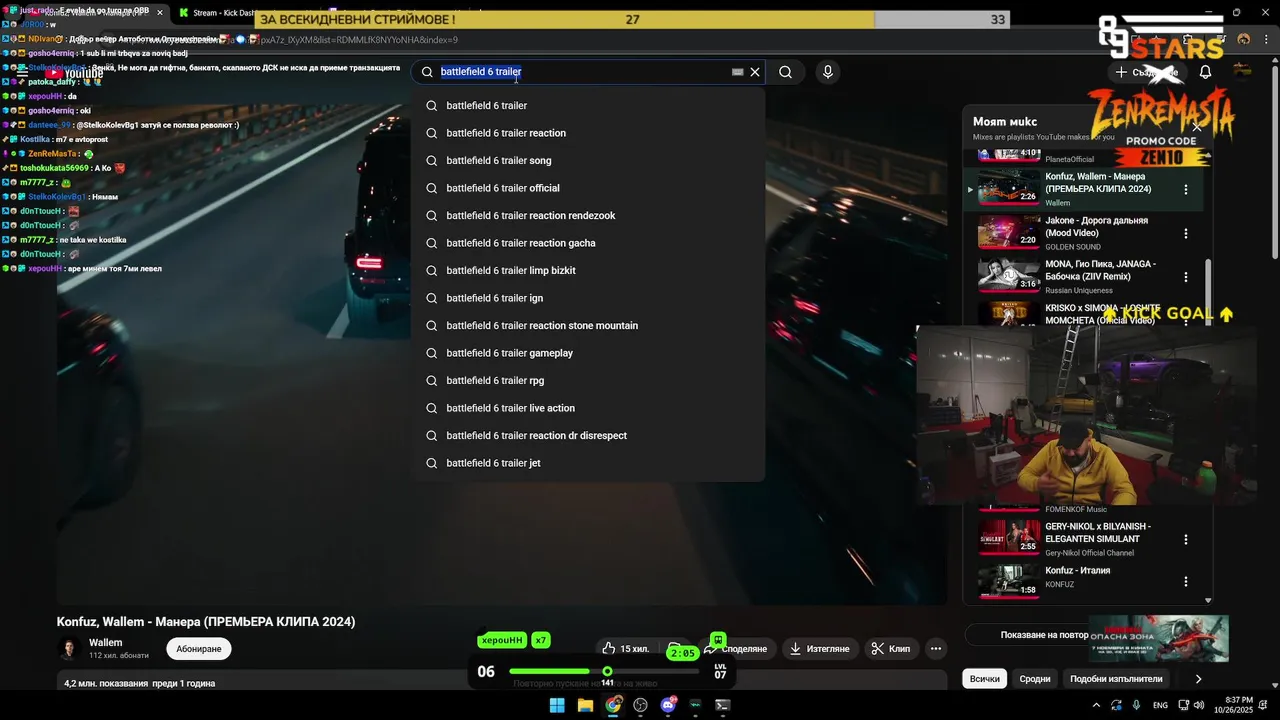
Task: Pick the 'battlefield 6 trailer jet' suggestion
Action: tap(588, 463)
